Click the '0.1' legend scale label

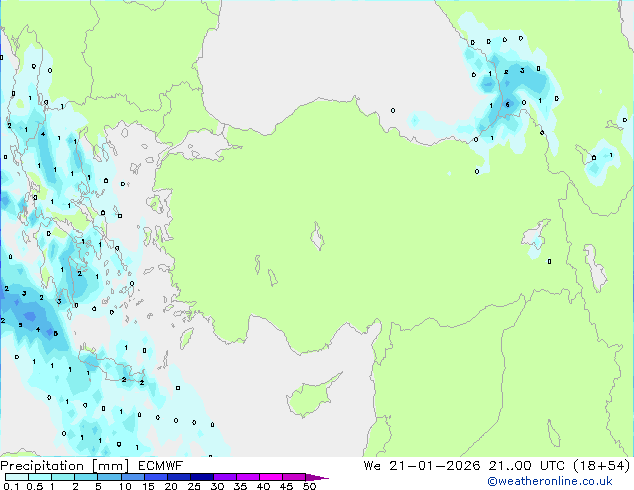click(x=11, y=486)
